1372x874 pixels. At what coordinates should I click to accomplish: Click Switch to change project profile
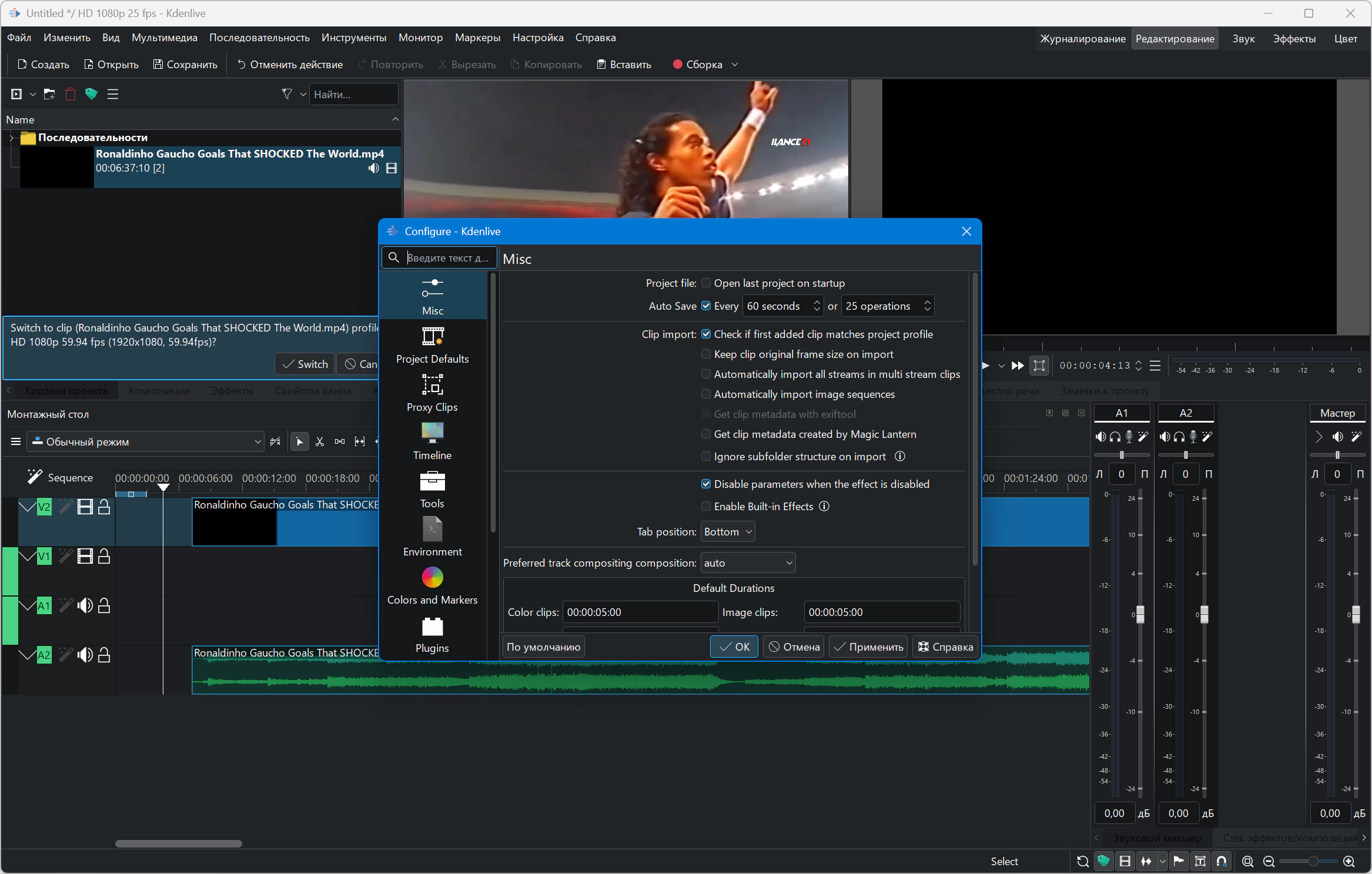click(x=305, y=364)
